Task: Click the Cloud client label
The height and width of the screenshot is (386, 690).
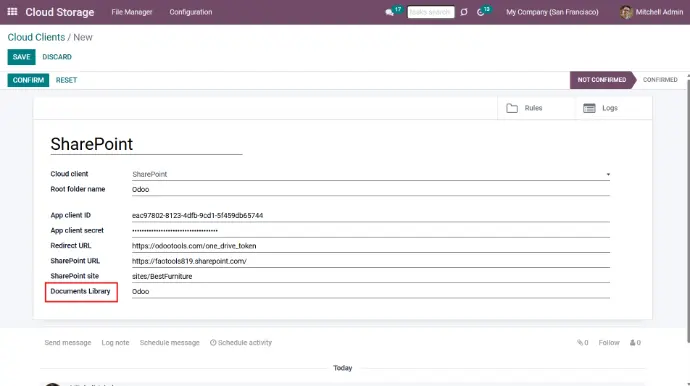Action: [69, 174]
